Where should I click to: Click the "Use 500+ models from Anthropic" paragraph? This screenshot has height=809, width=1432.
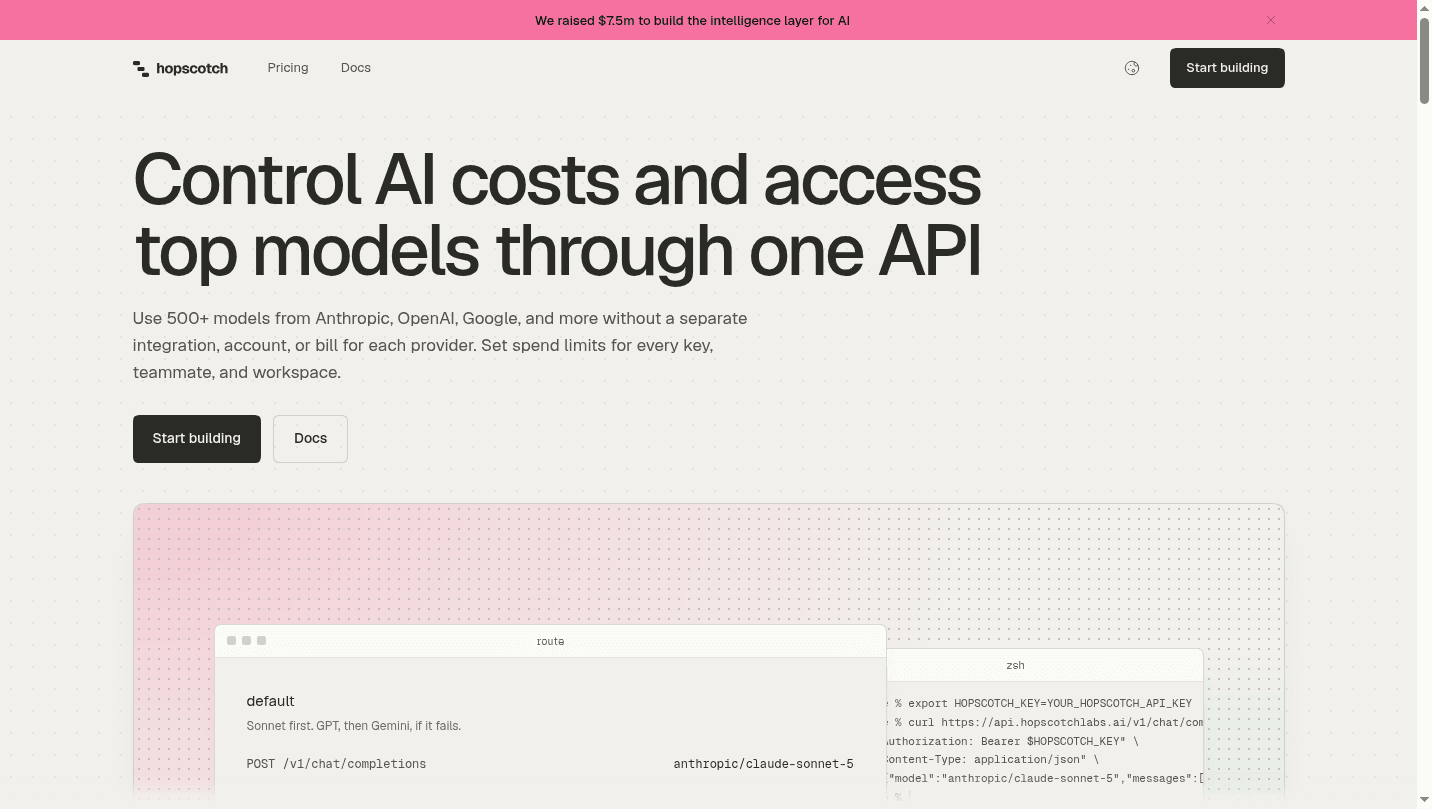[x=440, y=345]
